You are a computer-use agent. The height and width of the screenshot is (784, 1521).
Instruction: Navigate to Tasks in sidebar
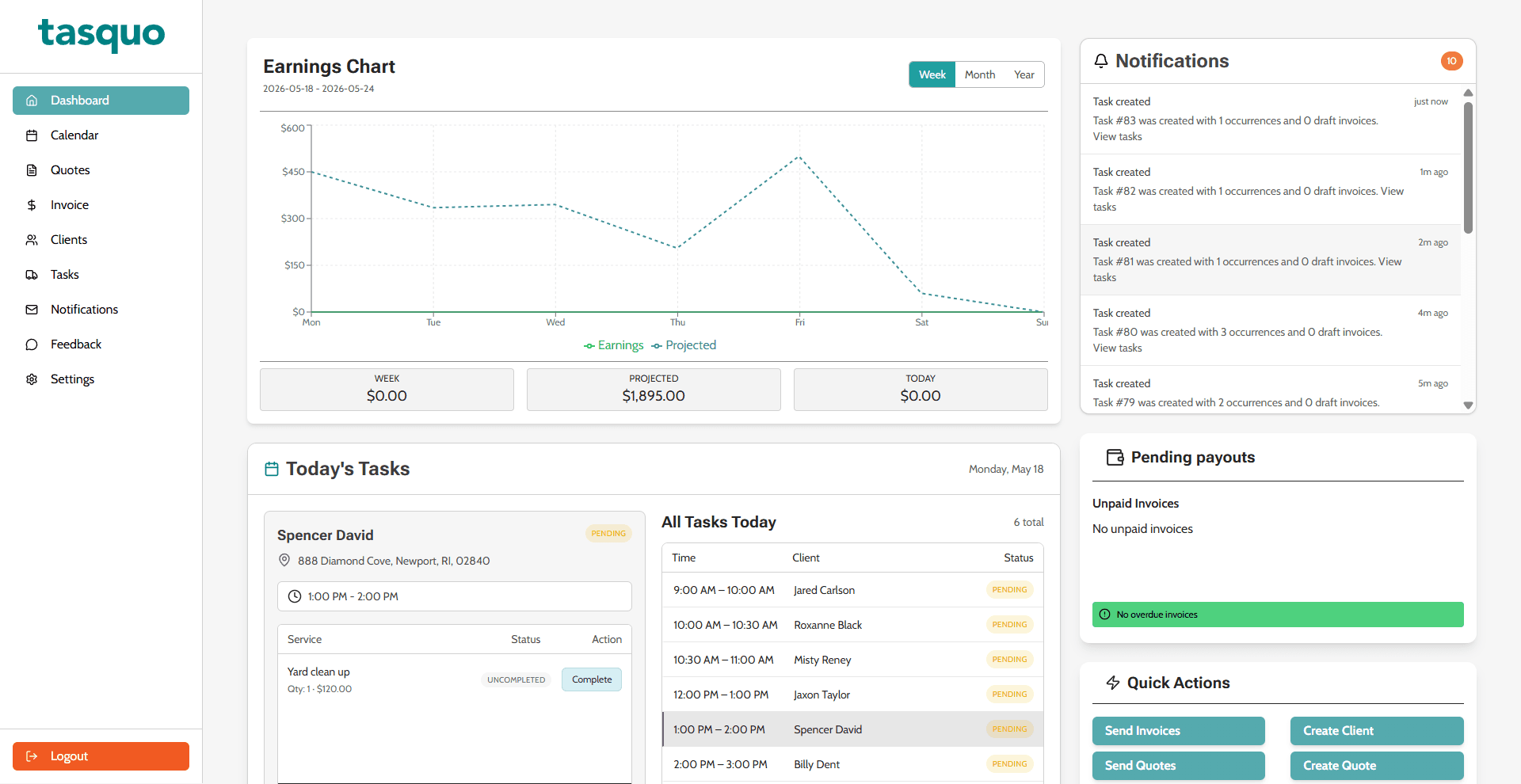[101, 275]
